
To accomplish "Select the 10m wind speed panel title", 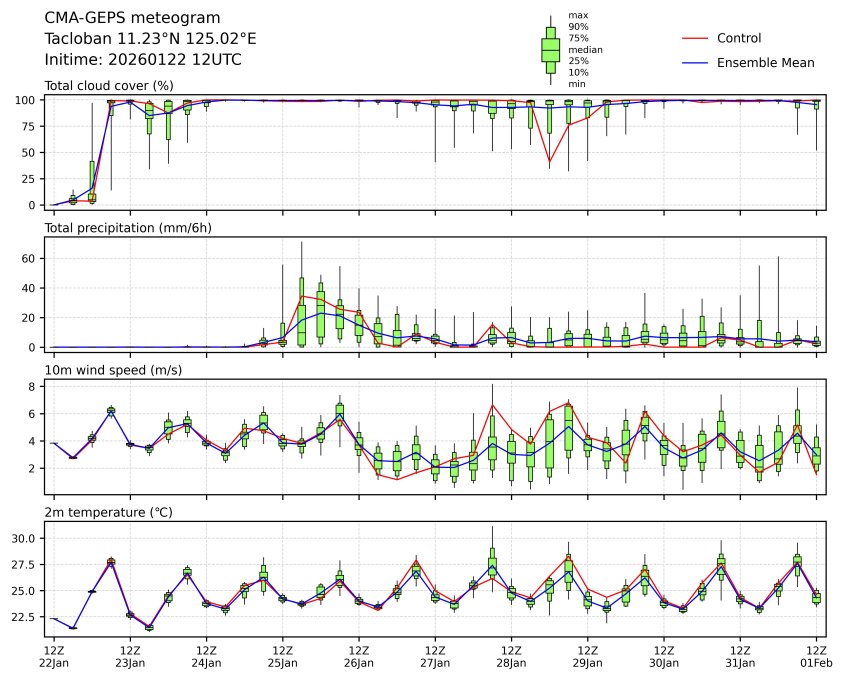I will pos(115,371).
